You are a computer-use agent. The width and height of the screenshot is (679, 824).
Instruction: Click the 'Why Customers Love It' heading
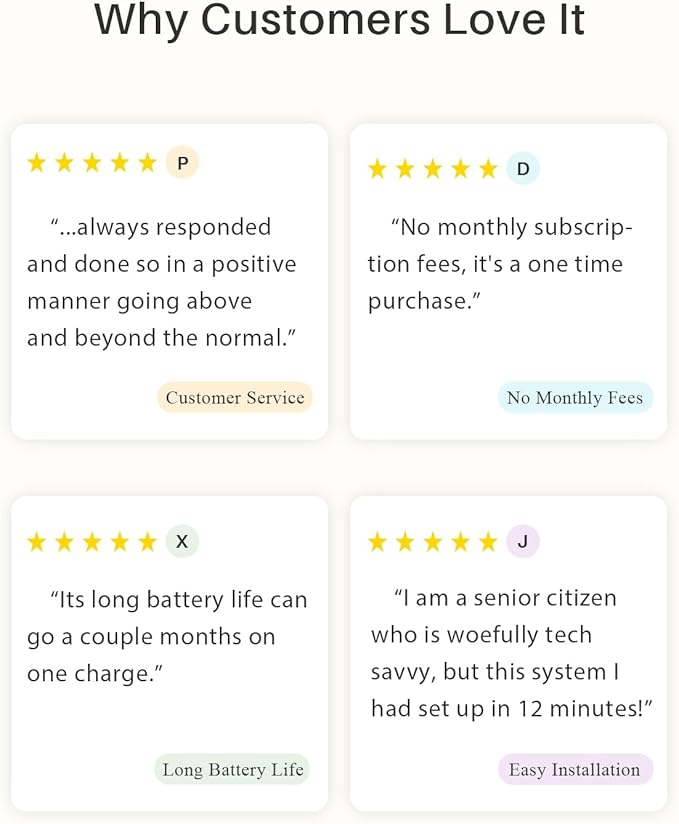(339, 20)
